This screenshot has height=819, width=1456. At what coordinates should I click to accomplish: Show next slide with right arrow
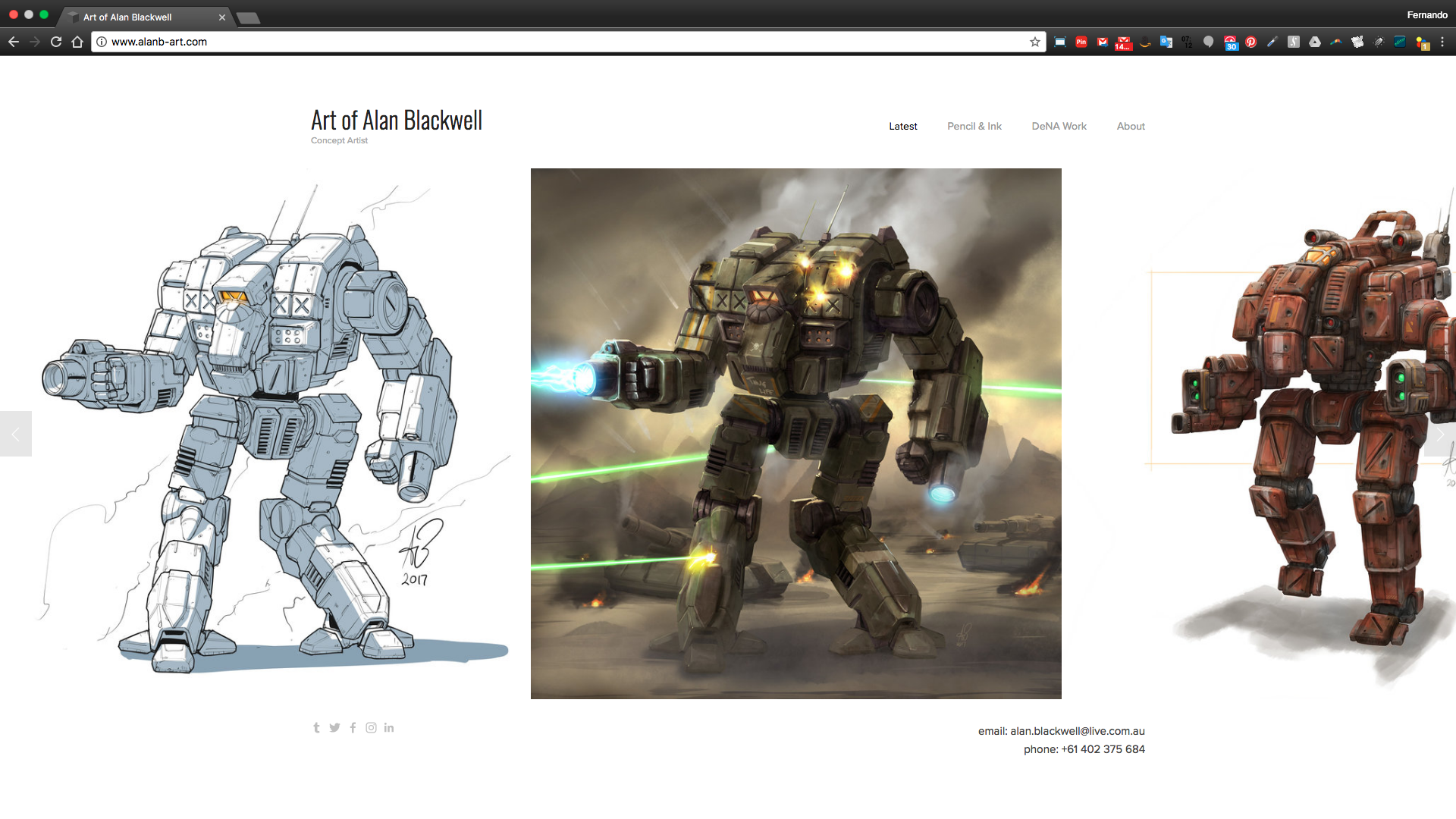1439,435
